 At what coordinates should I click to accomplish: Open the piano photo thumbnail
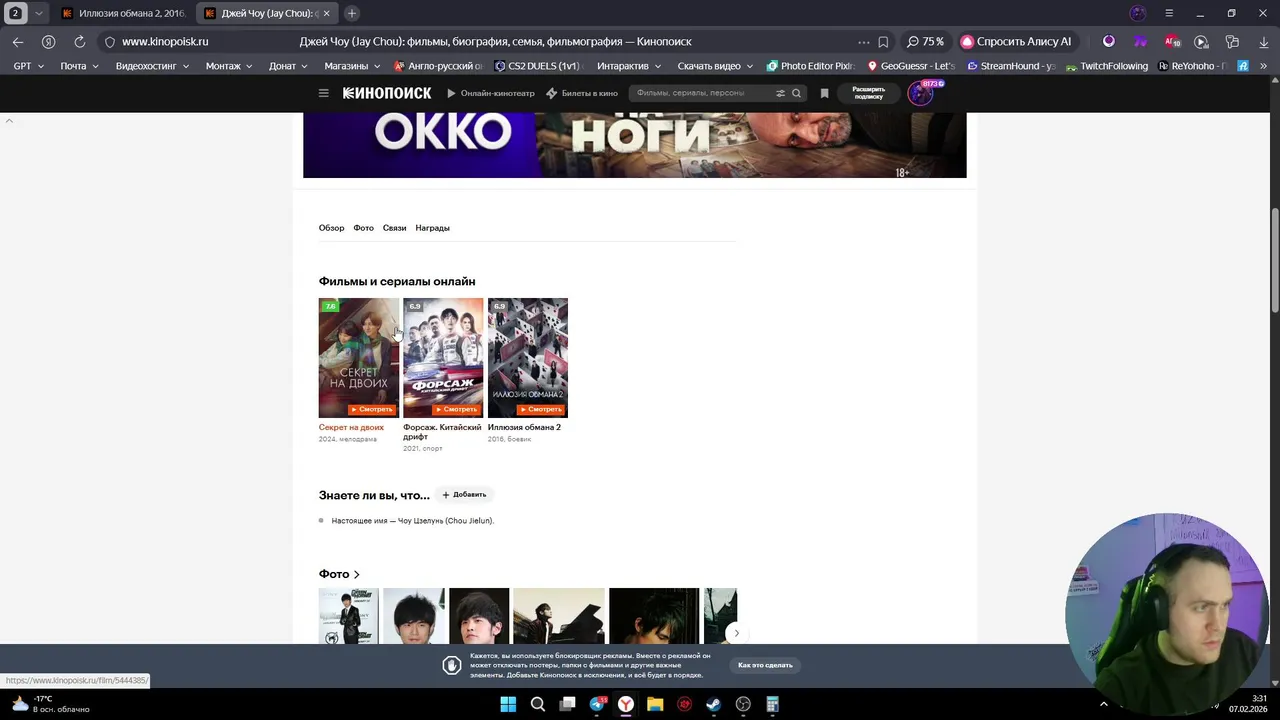(558, 616)
